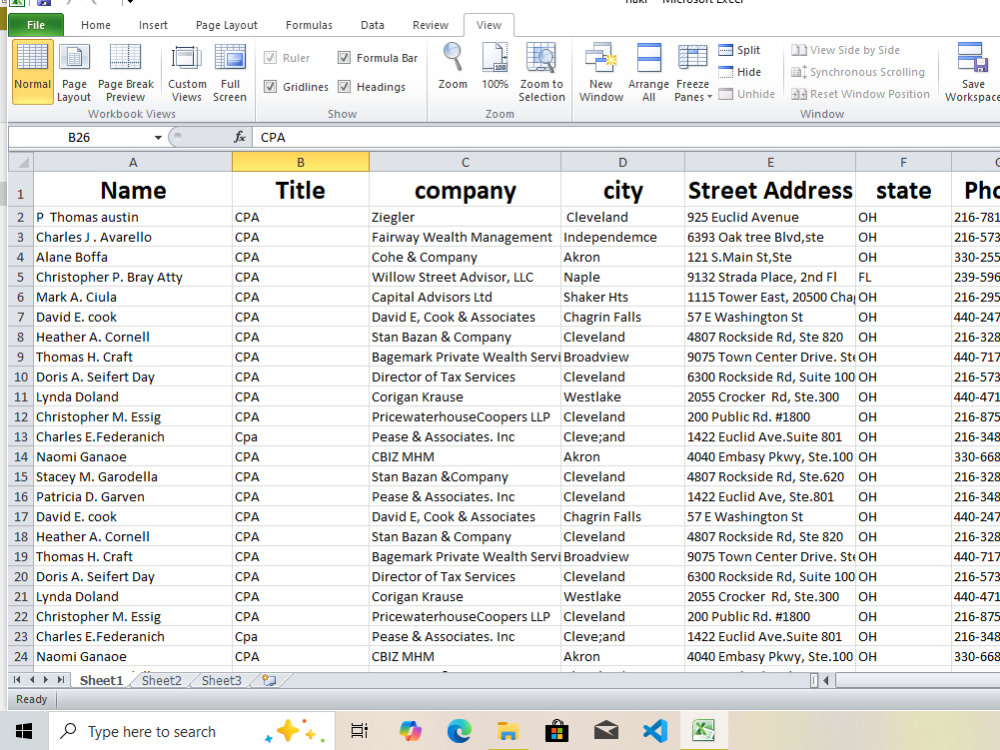Select the Sheet1 tab
1000x750 pixels.
point(101,680)
